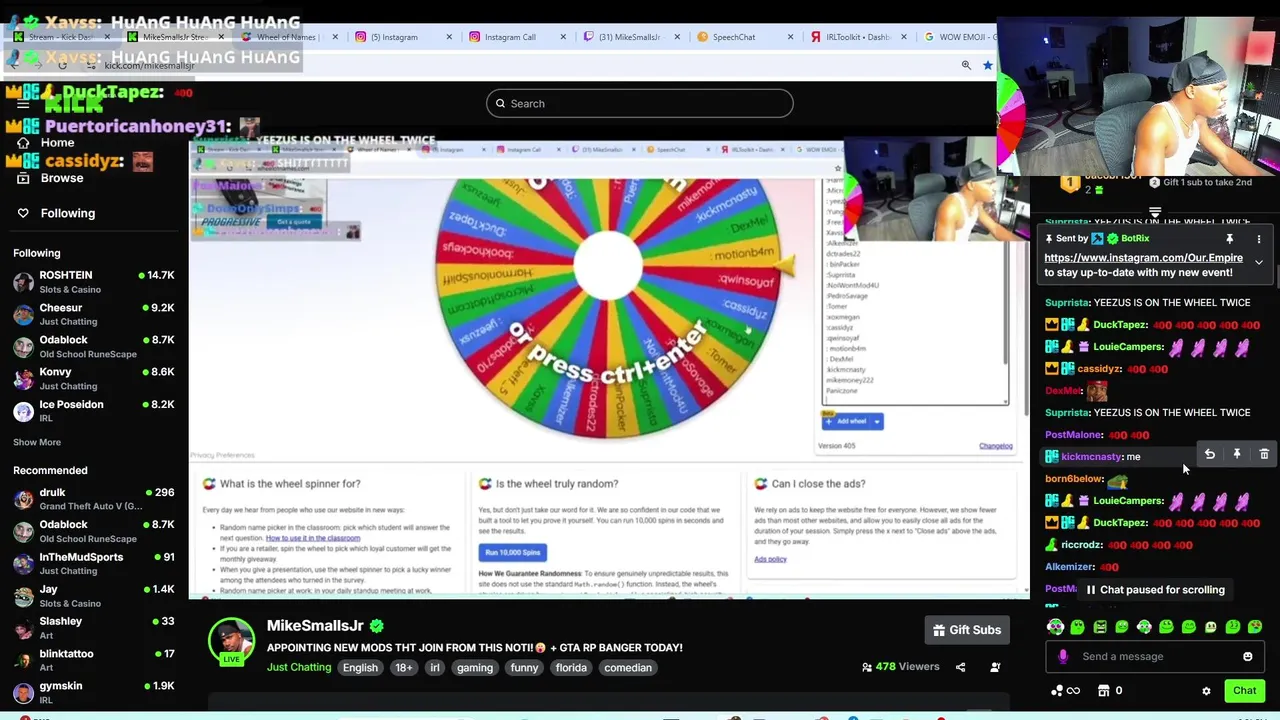Click in the Search input field
The width and height of the screenshot is (1280, 720).
pyautogui.click(x=640, y=104)
